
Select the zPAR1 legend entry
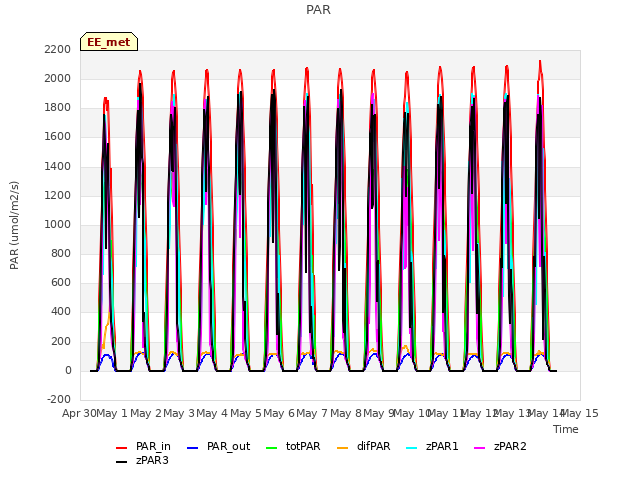click(x=432, y=447)
